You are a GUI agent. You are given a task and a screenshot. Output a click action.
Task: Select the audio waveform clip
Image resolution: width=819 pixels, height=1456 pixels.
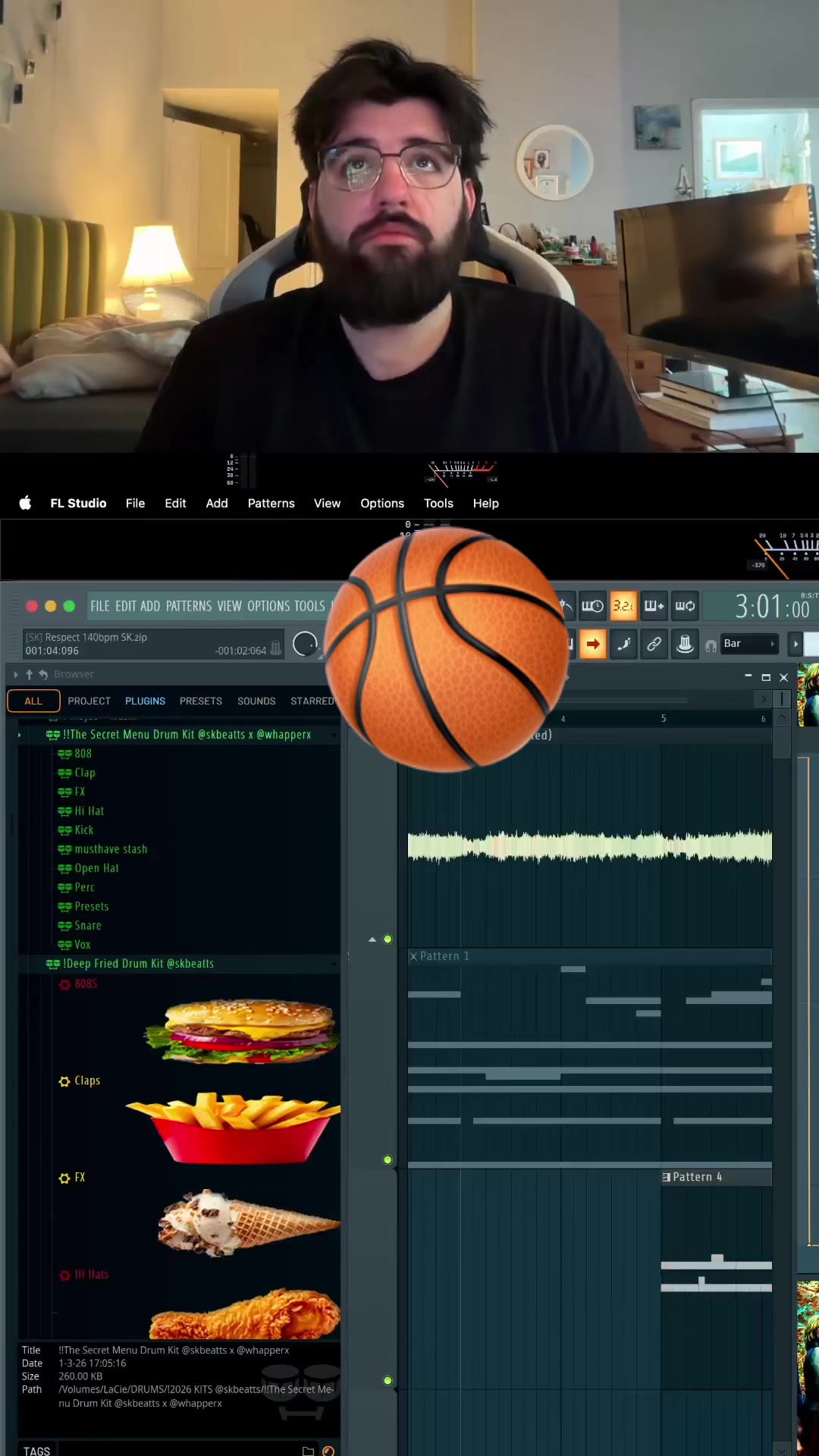[x=590, y=847]
